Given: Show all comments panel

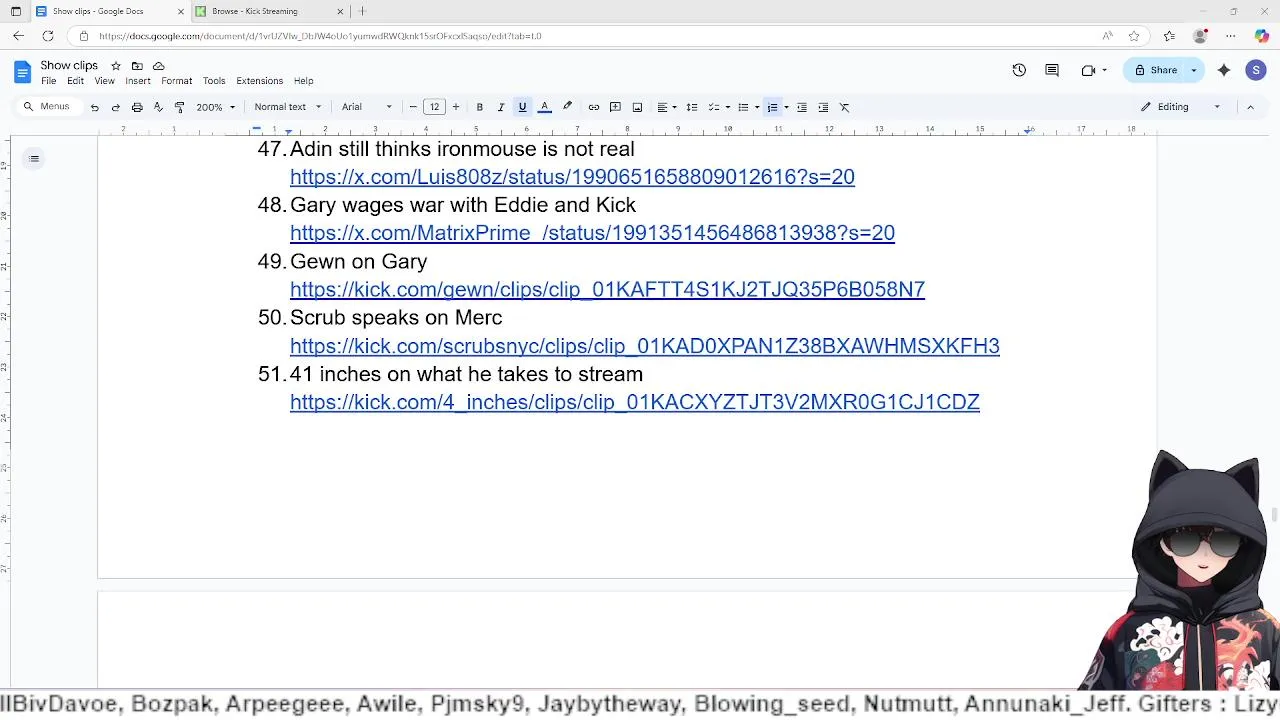Looking at the screenshot, I should 1052,70.
